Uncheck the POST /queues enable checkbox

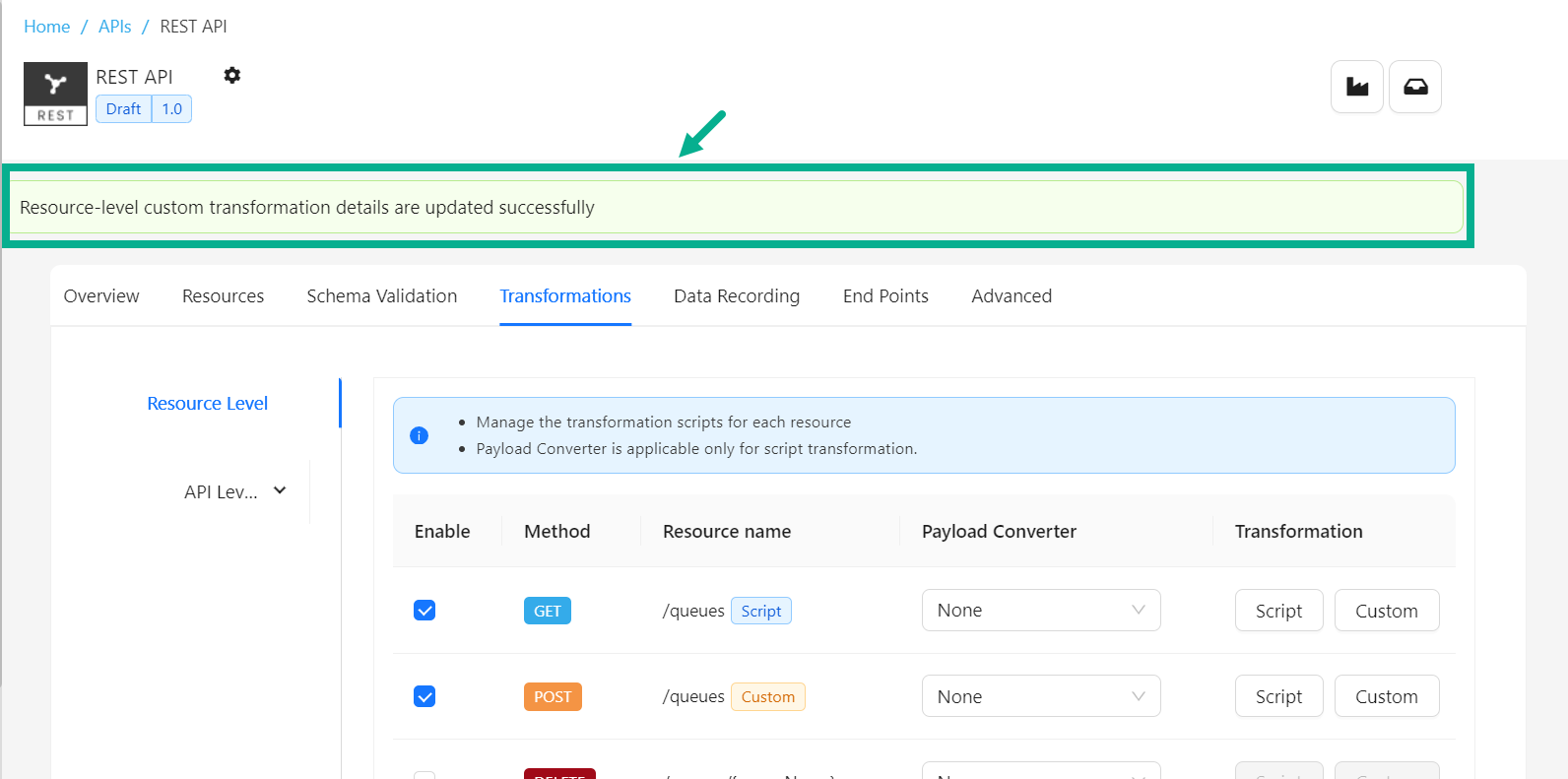(425, 696)
